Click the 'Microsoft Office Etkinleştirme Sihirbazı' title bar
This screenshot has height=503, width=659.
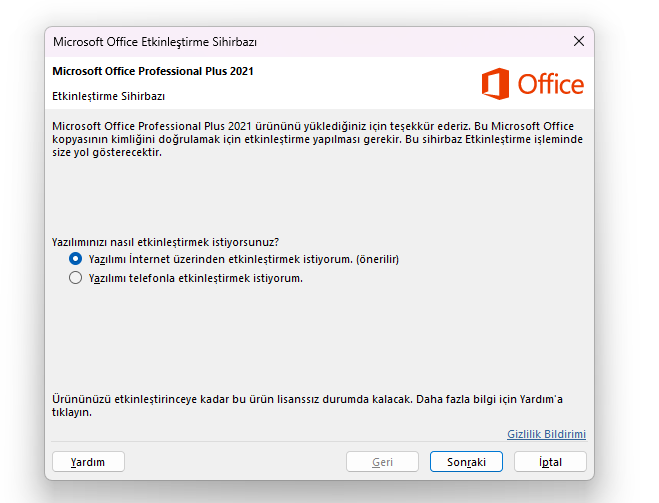click(x=155, y=42)
